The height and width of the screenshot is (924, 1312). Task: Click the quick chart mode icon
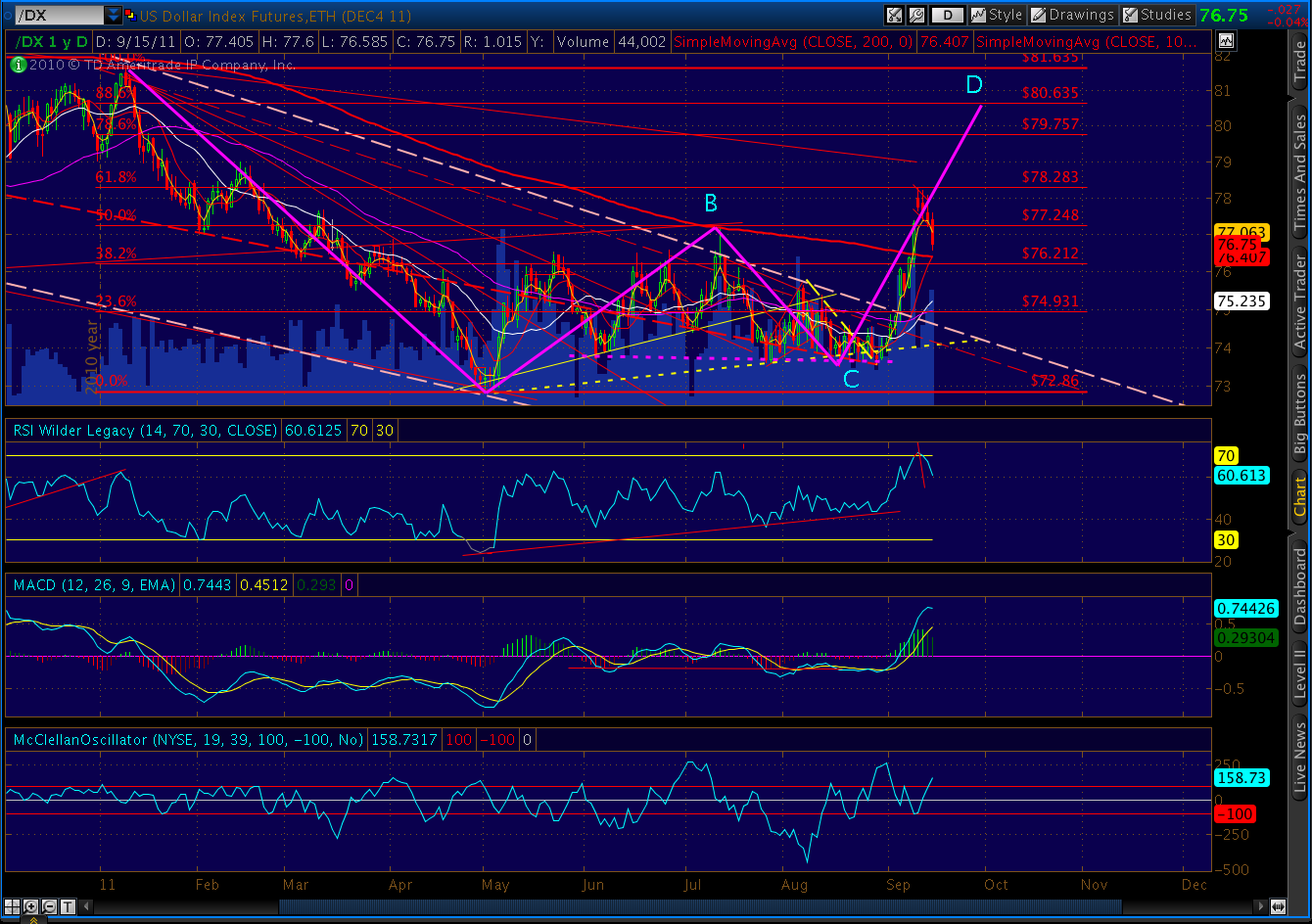894,15
